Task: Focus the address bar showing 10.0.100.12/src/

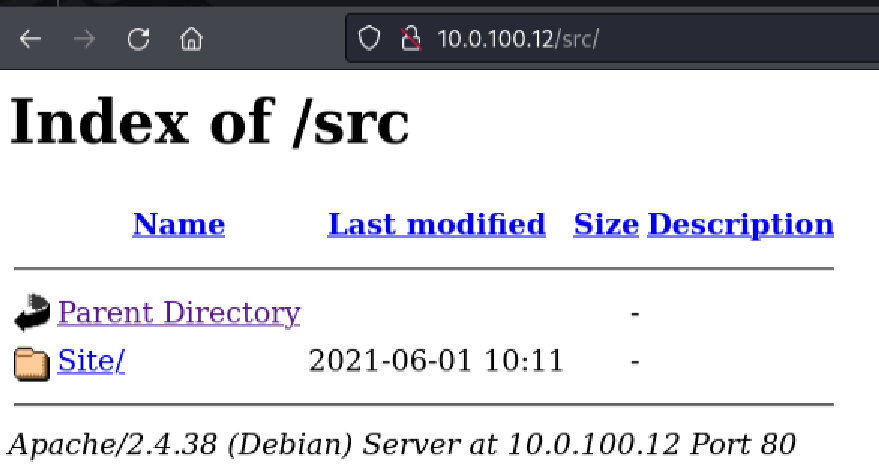Action: [600, 40]
